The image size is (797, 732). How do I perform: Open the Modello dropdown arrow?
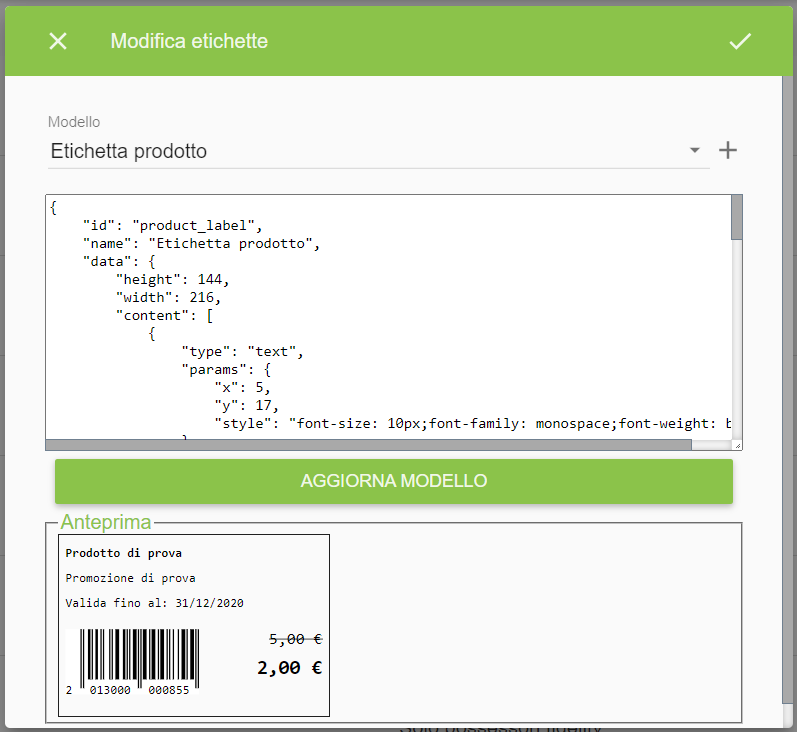[694, 150]
